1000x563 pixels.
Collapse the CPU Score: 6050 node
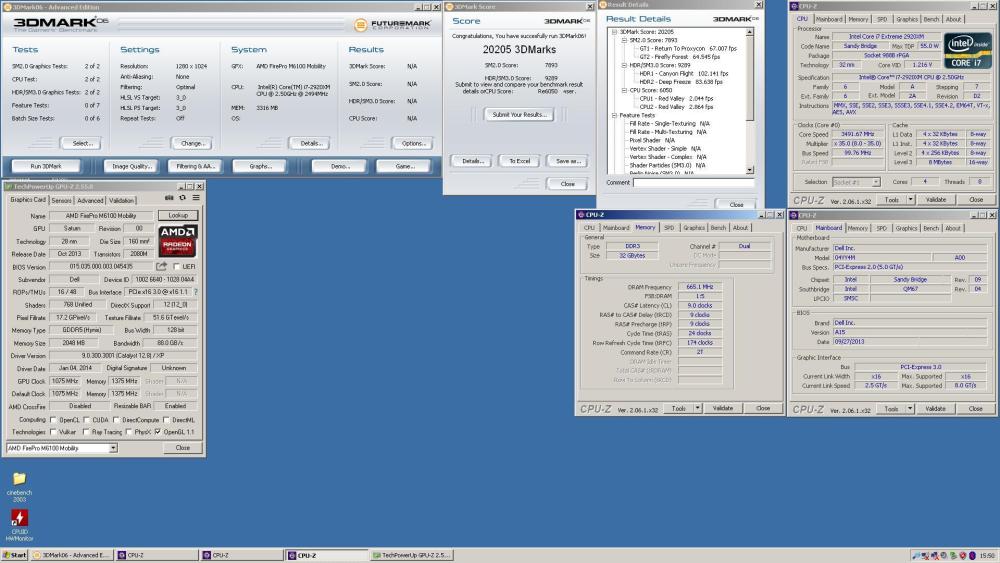[624, 91]
